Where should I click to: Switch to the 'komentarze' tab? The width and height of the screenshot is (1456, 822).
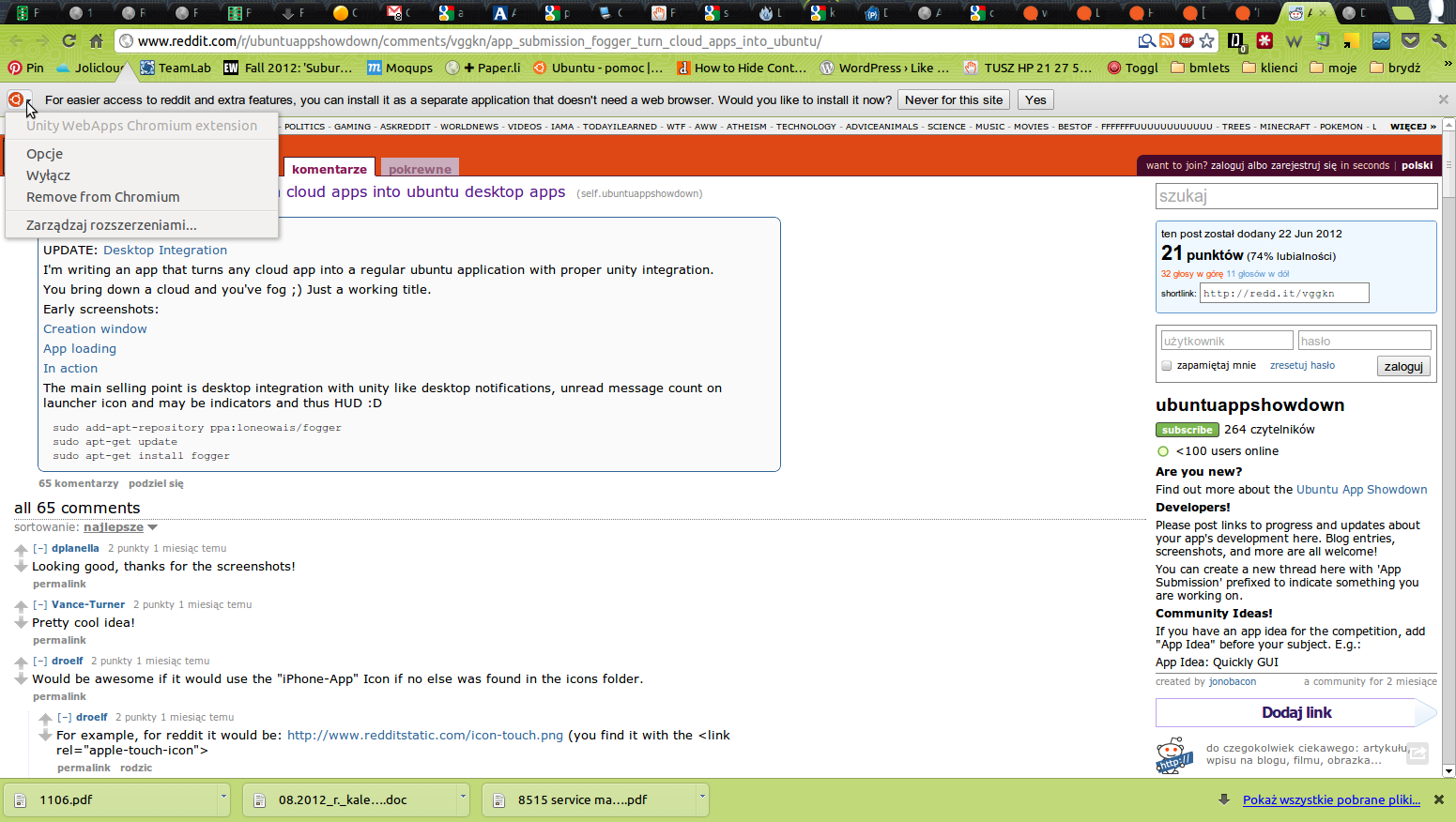pyautogui.click(x=330, y=168)
